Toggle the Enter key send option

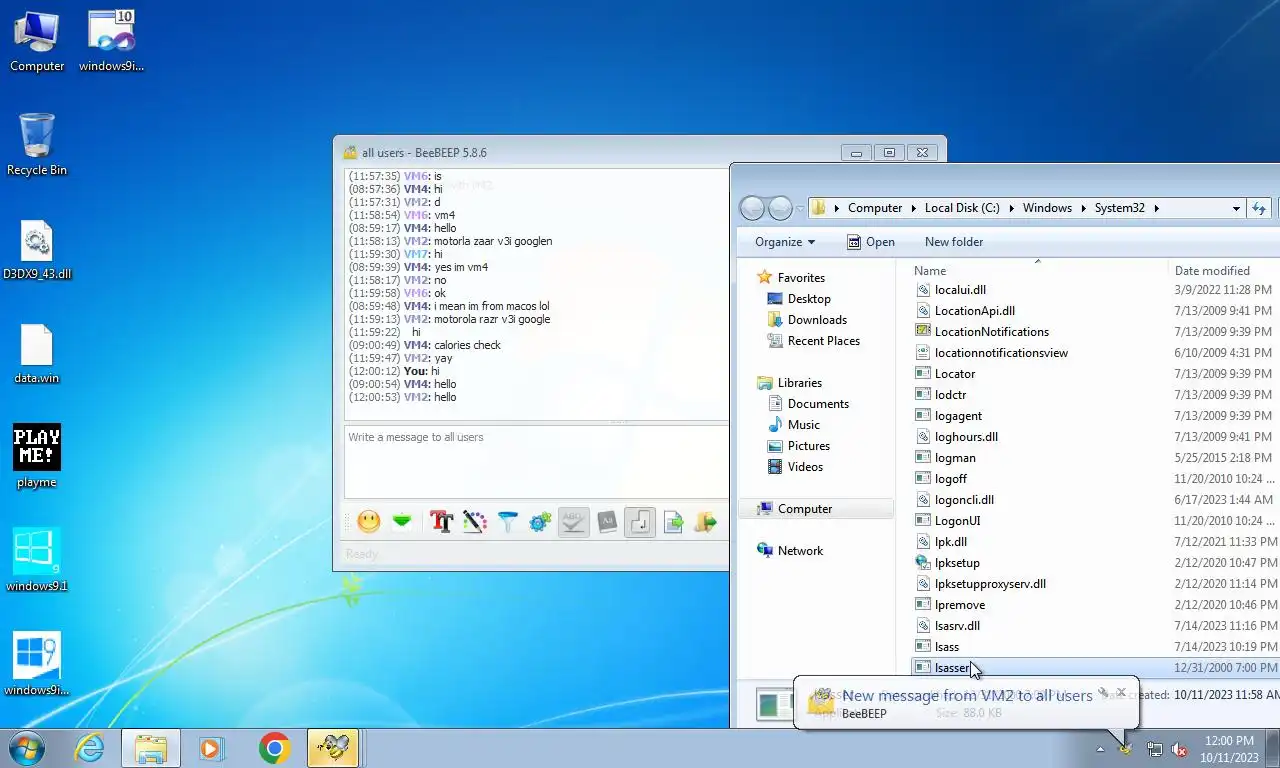click(x=640, y=522)
